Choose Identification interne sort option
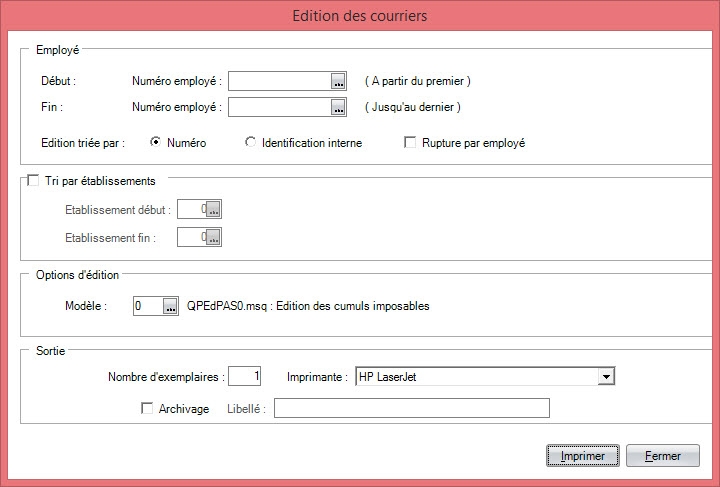720x487 pixels. click(250, 142)
